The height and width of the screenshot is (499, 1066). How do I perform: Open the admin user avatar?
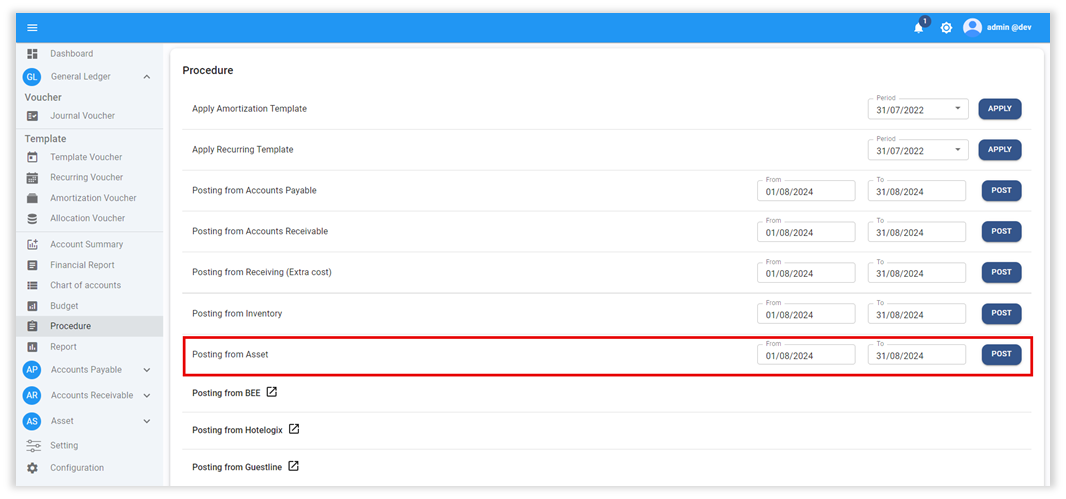[x=972, y=28]
